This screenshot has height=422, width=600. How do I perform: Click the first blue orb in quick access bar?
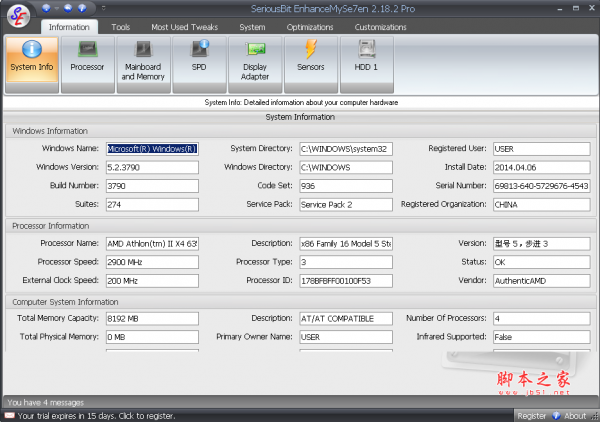(46, 8)
